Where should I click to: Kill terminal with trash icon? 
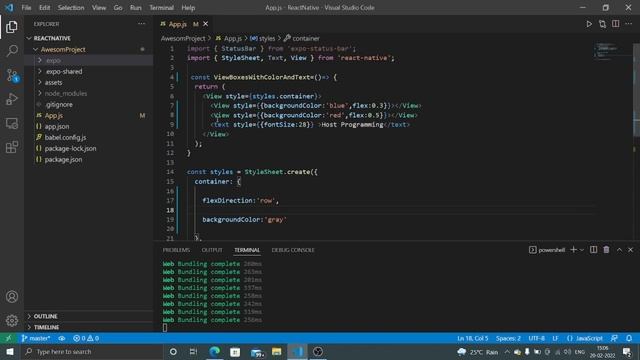[x=607, y=250]
